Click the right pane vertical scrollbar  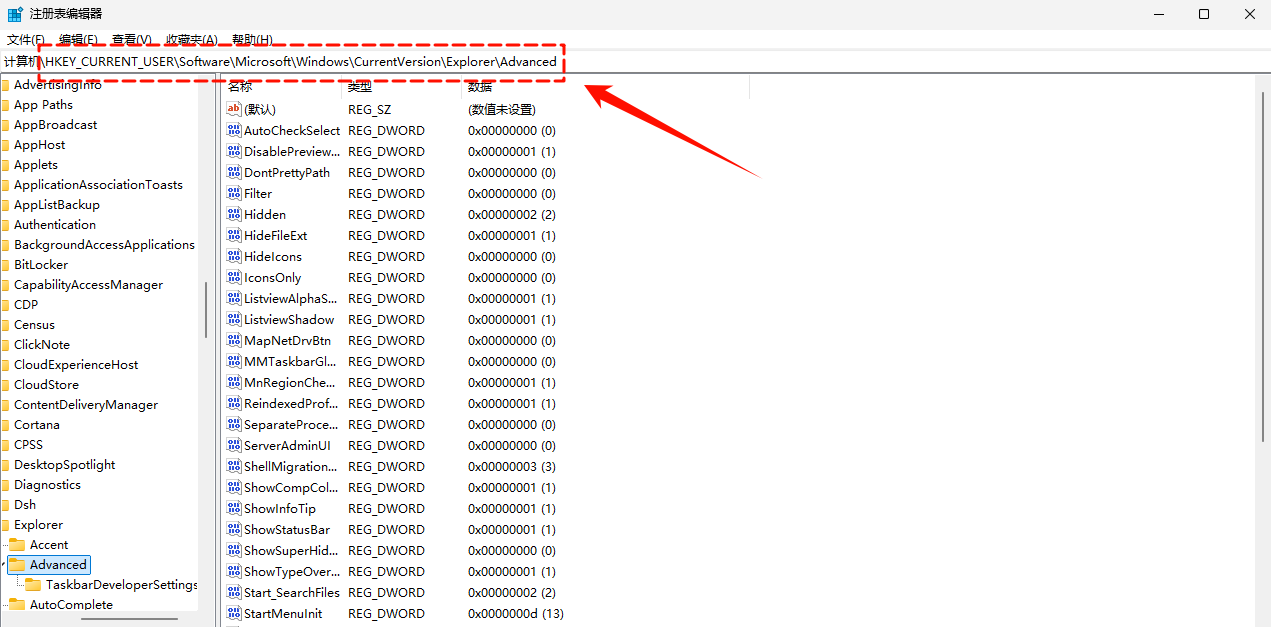coord(1262,300)
